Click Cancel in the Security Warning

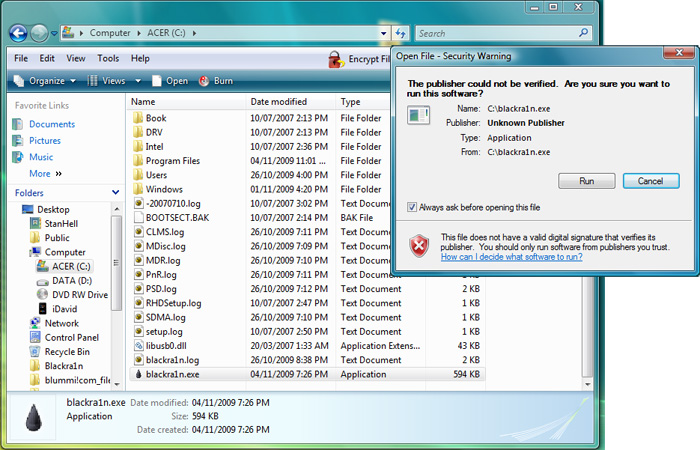click(x=651, y=181)
